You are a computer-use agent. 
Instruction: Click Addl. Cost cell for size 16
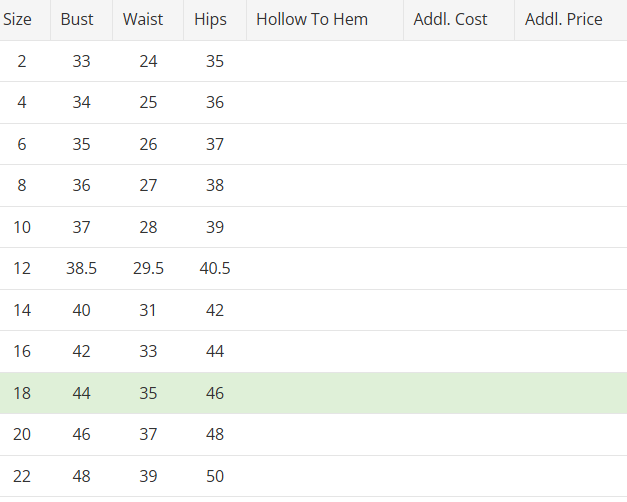[458, 352]
